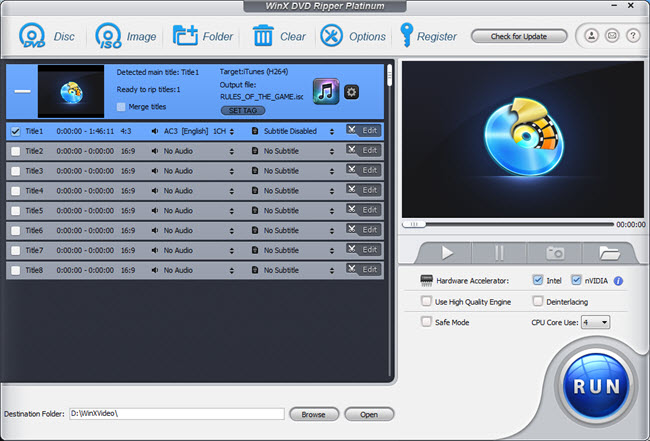The height and width of the screenshot is (441, 650).
Task: Click Browse for destination folder
Action: click(x=314, y=414)
